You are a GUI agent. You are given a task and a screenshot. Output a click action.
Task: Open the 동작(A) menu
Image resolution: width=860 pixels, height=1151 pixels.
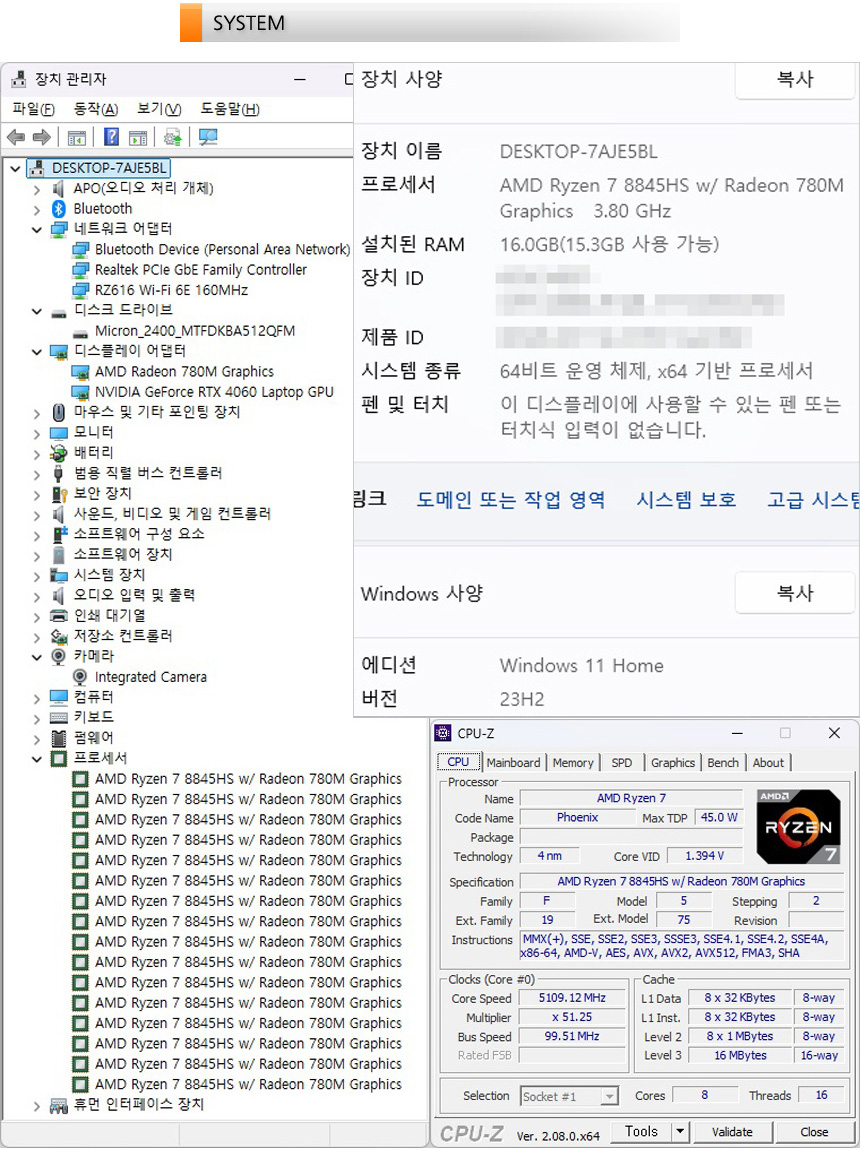click(x=96, y=109)
